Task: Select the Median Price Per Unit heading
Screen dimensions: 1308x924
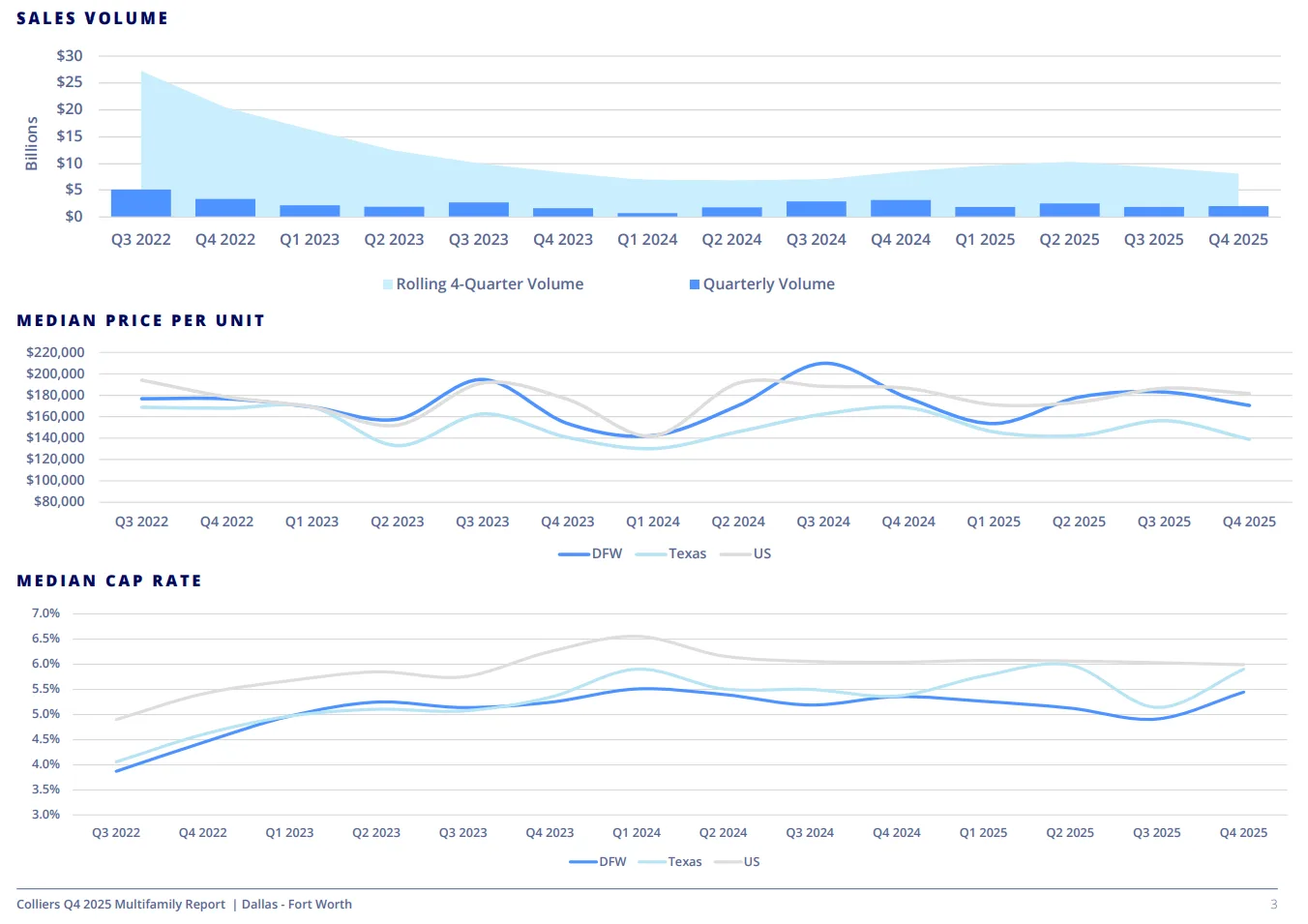Action: [x=141, y=320]
